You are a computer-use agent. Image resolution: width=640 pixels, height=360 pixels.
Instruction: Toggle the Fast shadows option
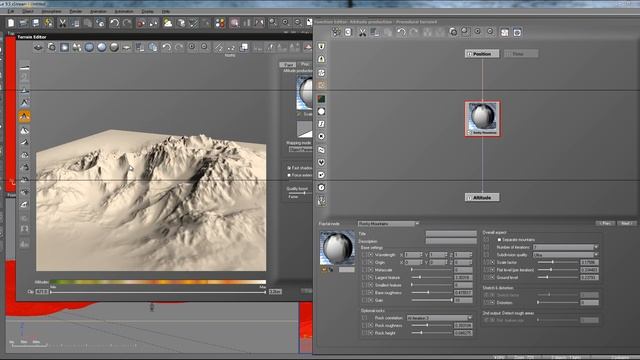pyautogui.click(x=289, y=168)
